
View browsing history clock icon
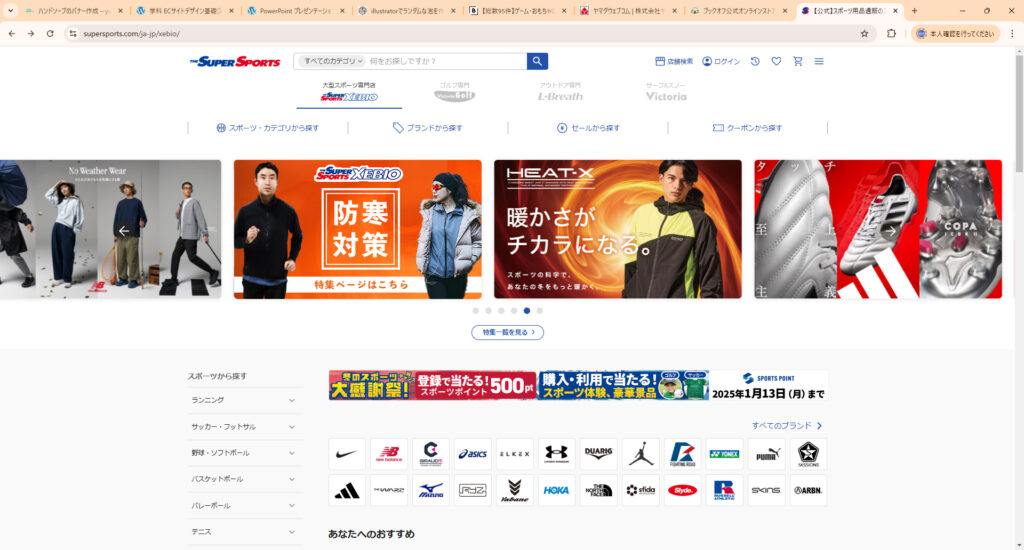755,61
